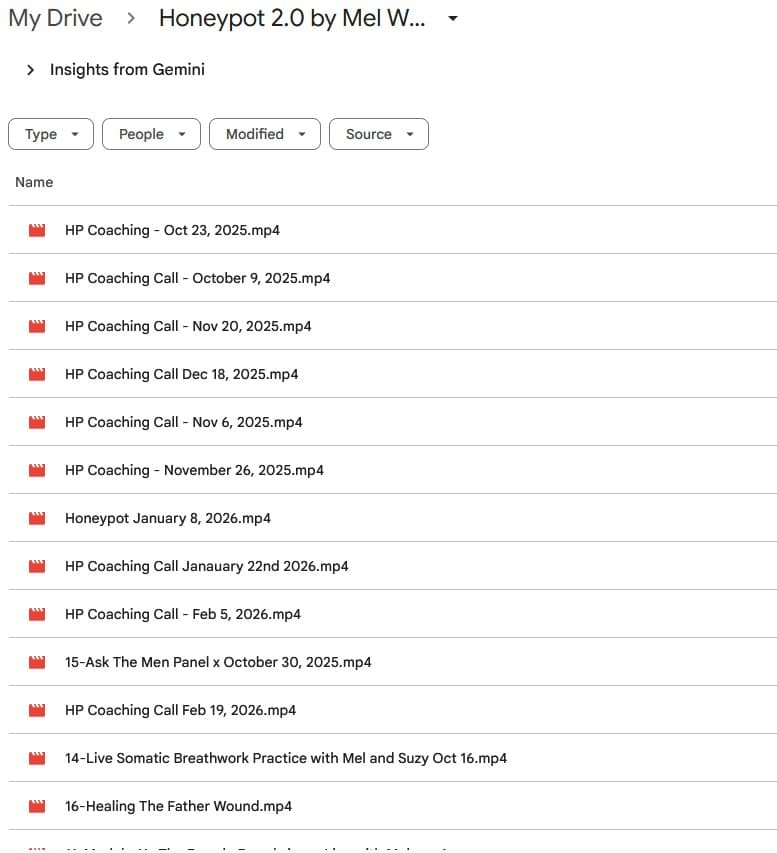
Task: Open Honeypot 2.0 folder options arrow
Action: pos(452,19)
